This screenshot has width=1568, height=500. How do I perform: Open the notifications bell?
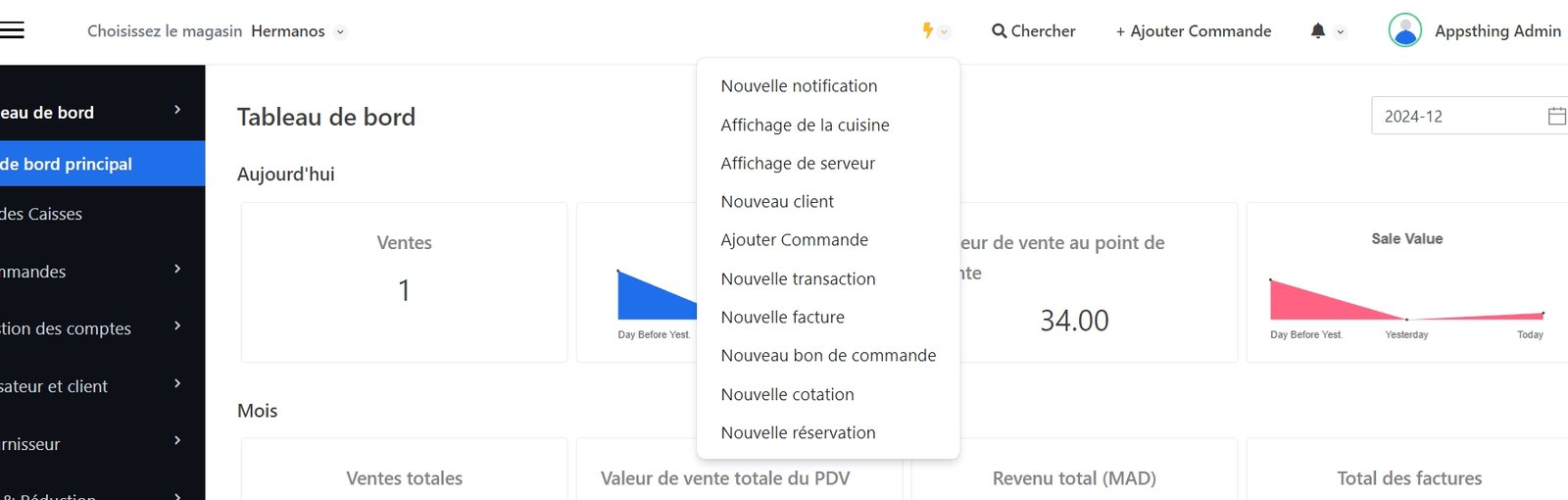coord(1318,31)
